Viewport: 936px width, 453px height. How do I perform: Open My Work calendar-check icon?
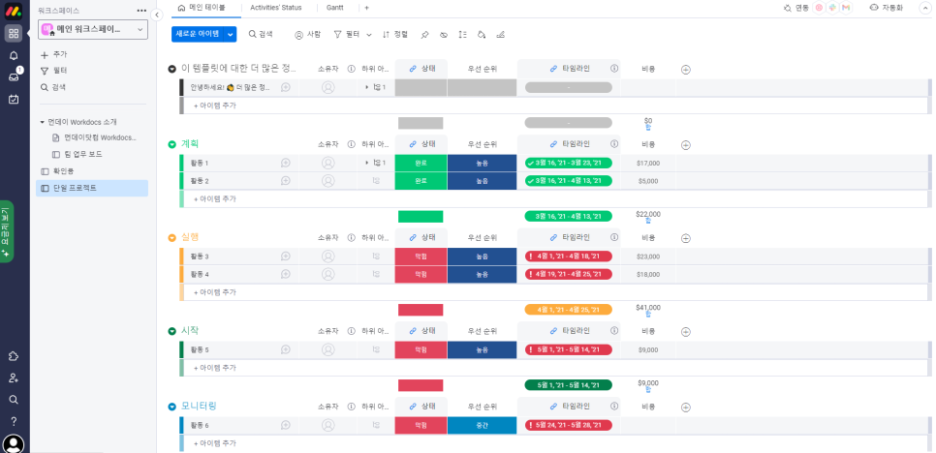point(13,99)
